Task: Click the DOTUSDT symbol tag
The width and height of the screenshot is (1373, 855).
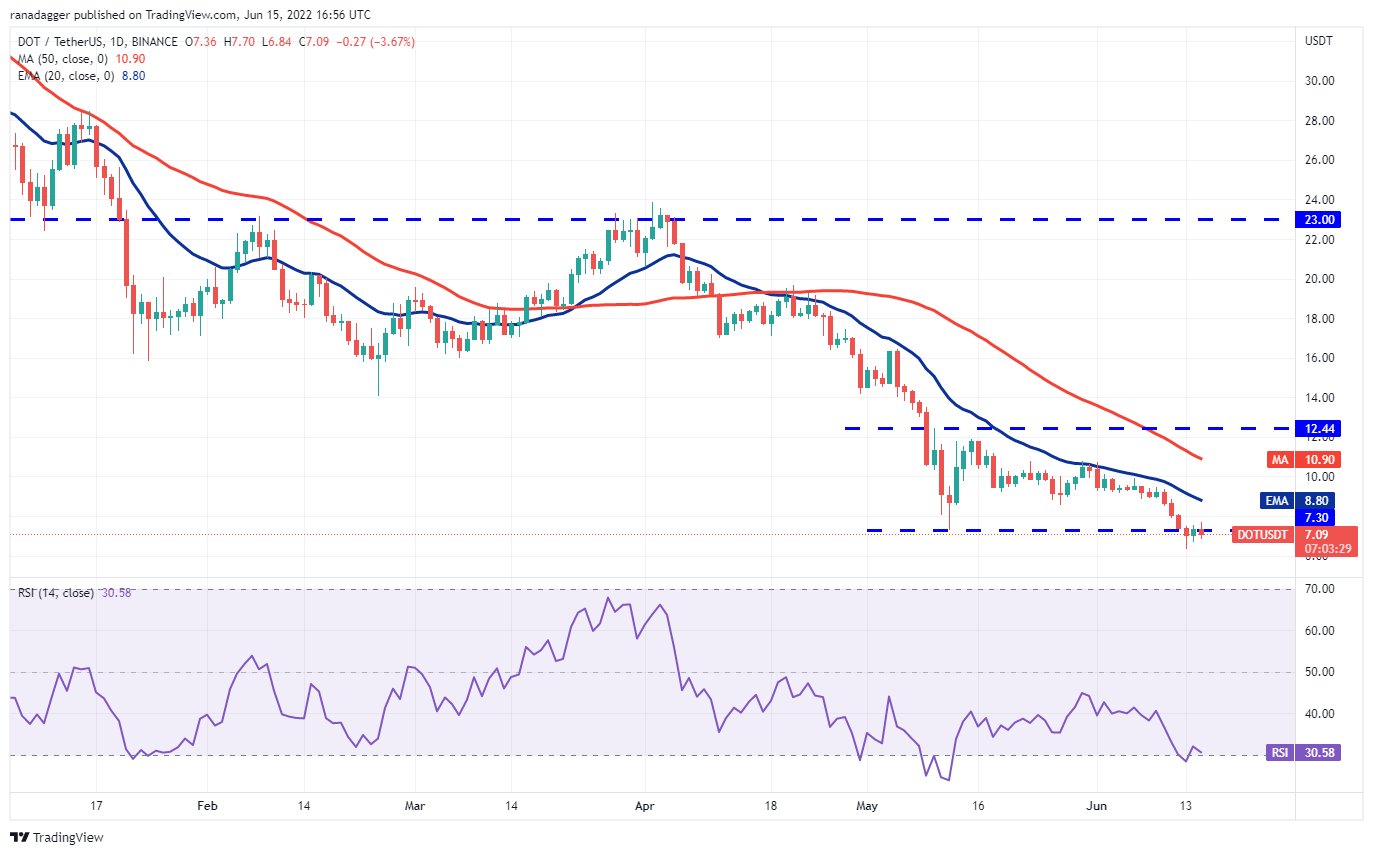Action: click(x=1262, y=534)
